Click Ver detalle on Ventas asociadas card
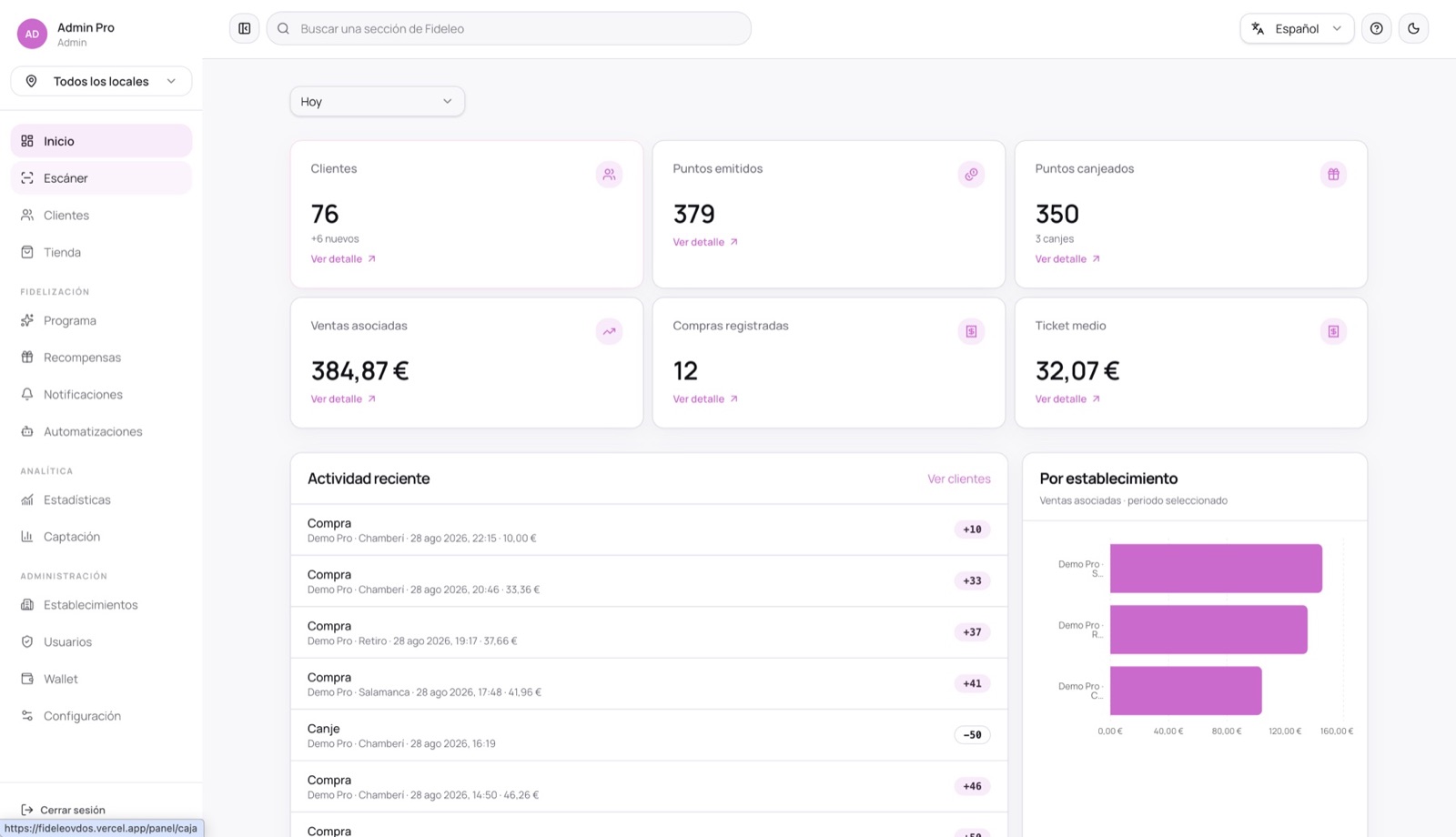Screen dimensions: 1456x837 (343, 399)
